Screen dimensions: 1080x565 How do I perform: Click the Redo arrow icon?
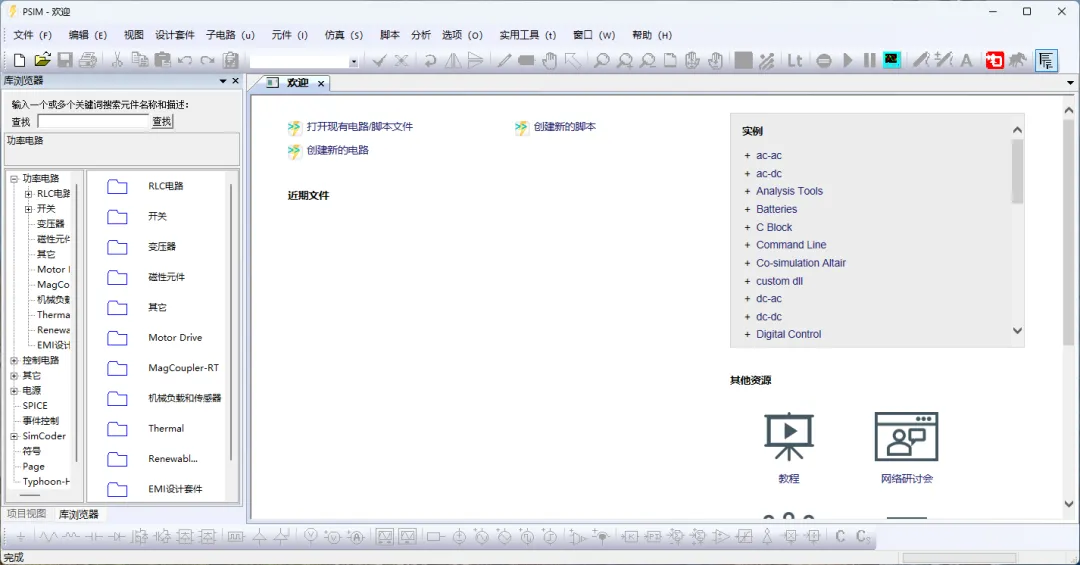[x=207, y=61]
